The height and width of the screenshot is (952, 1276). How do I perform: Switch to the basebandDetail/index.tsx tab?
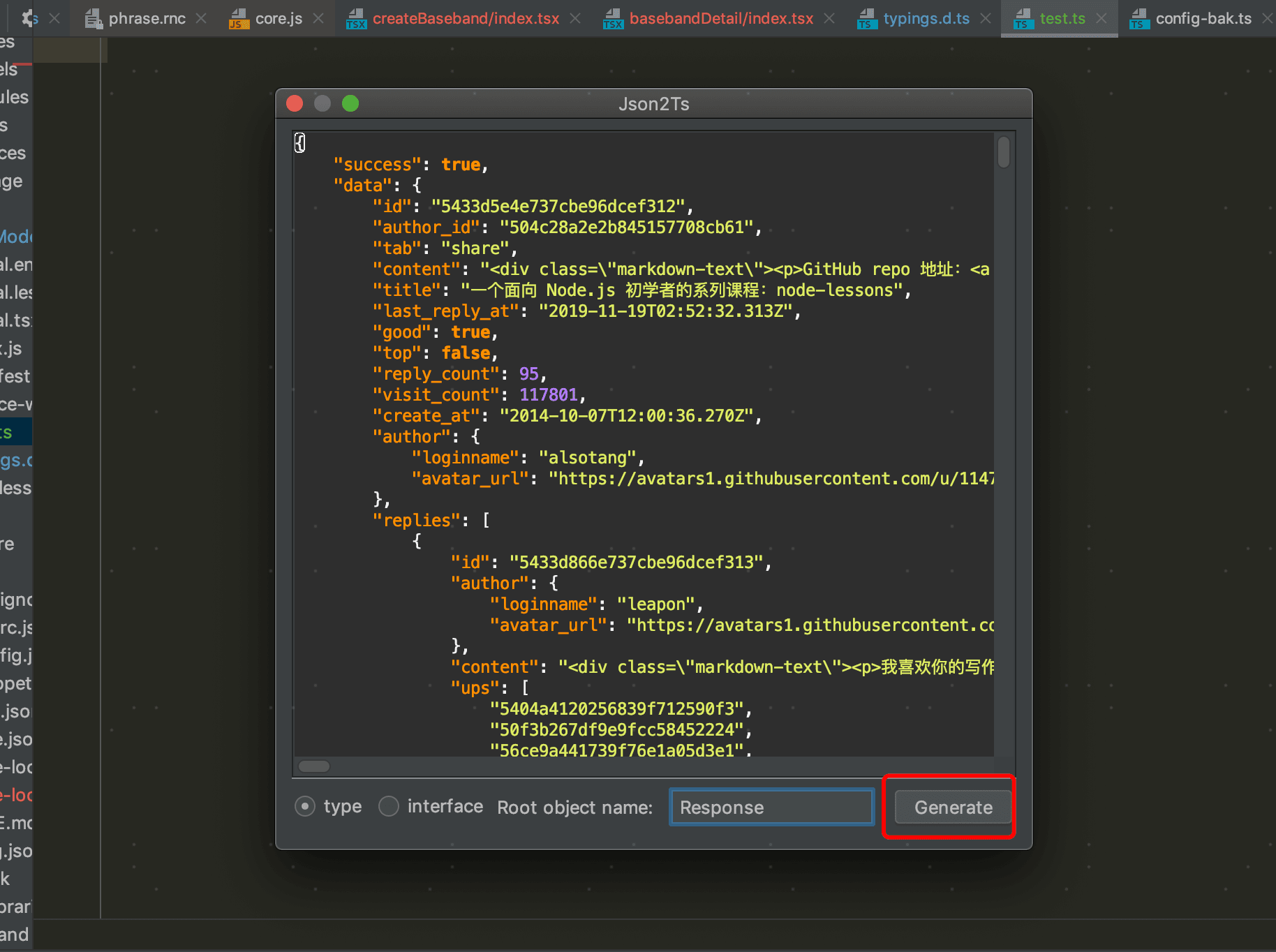720,18
